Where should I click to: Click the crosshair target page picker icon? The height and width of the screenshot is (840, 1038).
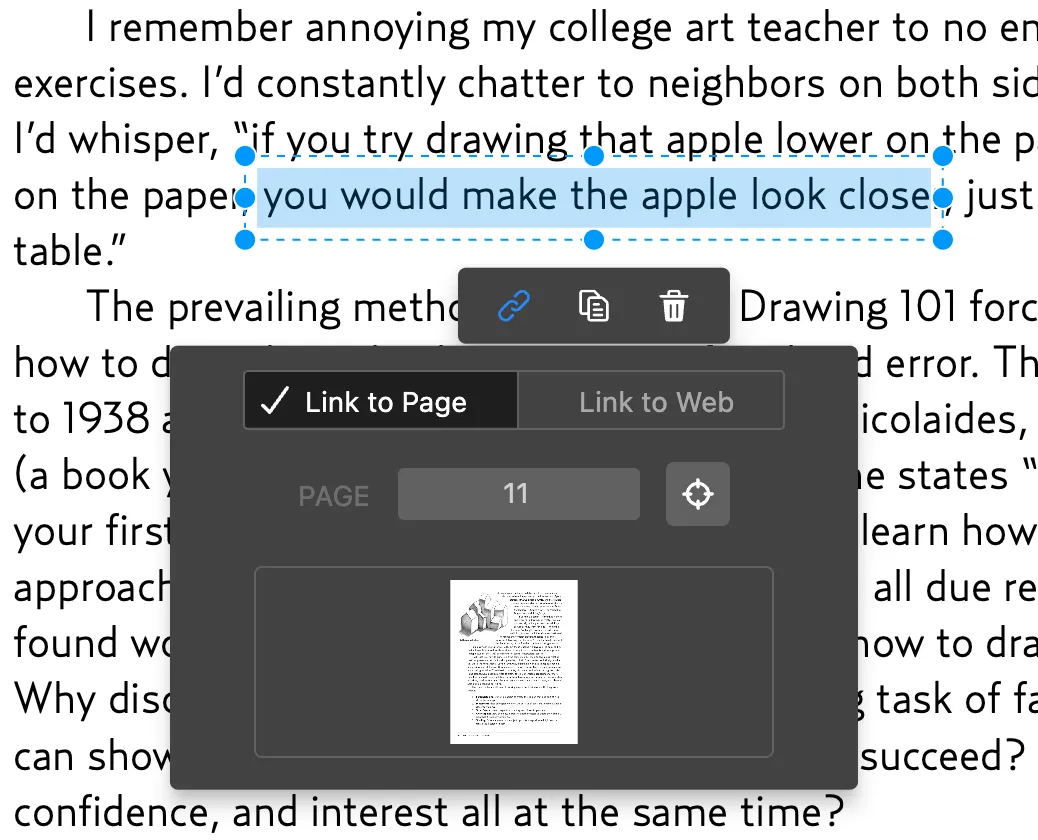(x=698, y=494)
